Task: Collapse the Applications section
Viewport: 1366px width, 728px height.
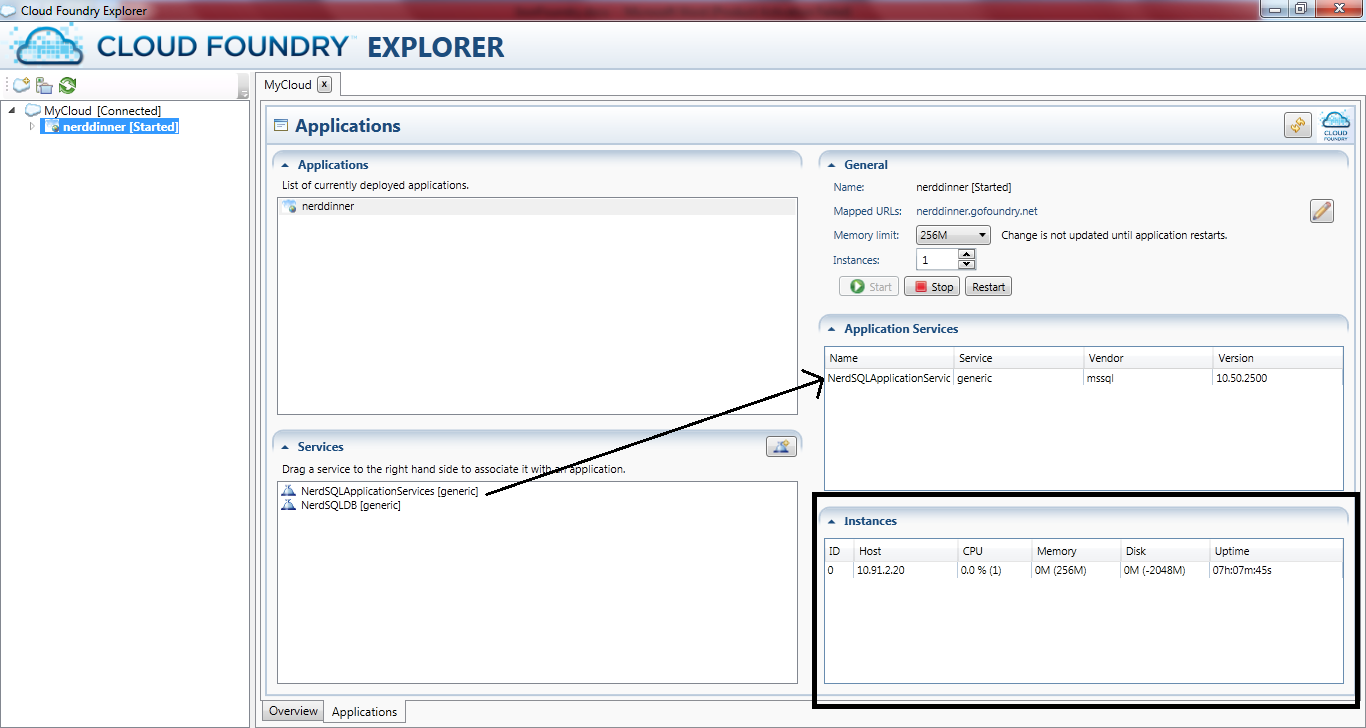Action: coord(285,165)
